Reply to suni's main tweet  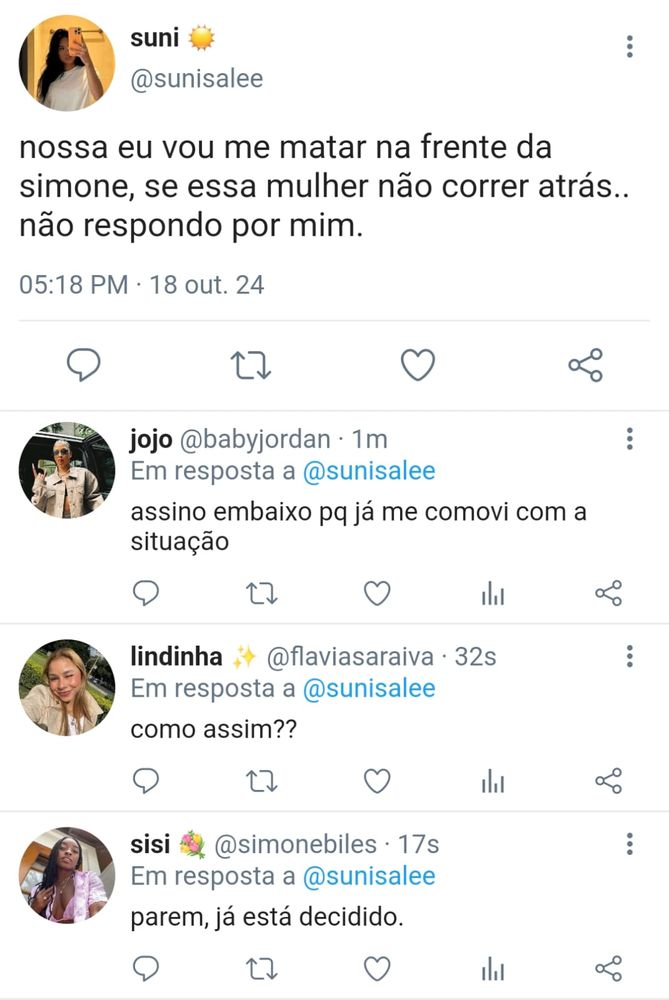pyautogui.click(x=84, y=365)
